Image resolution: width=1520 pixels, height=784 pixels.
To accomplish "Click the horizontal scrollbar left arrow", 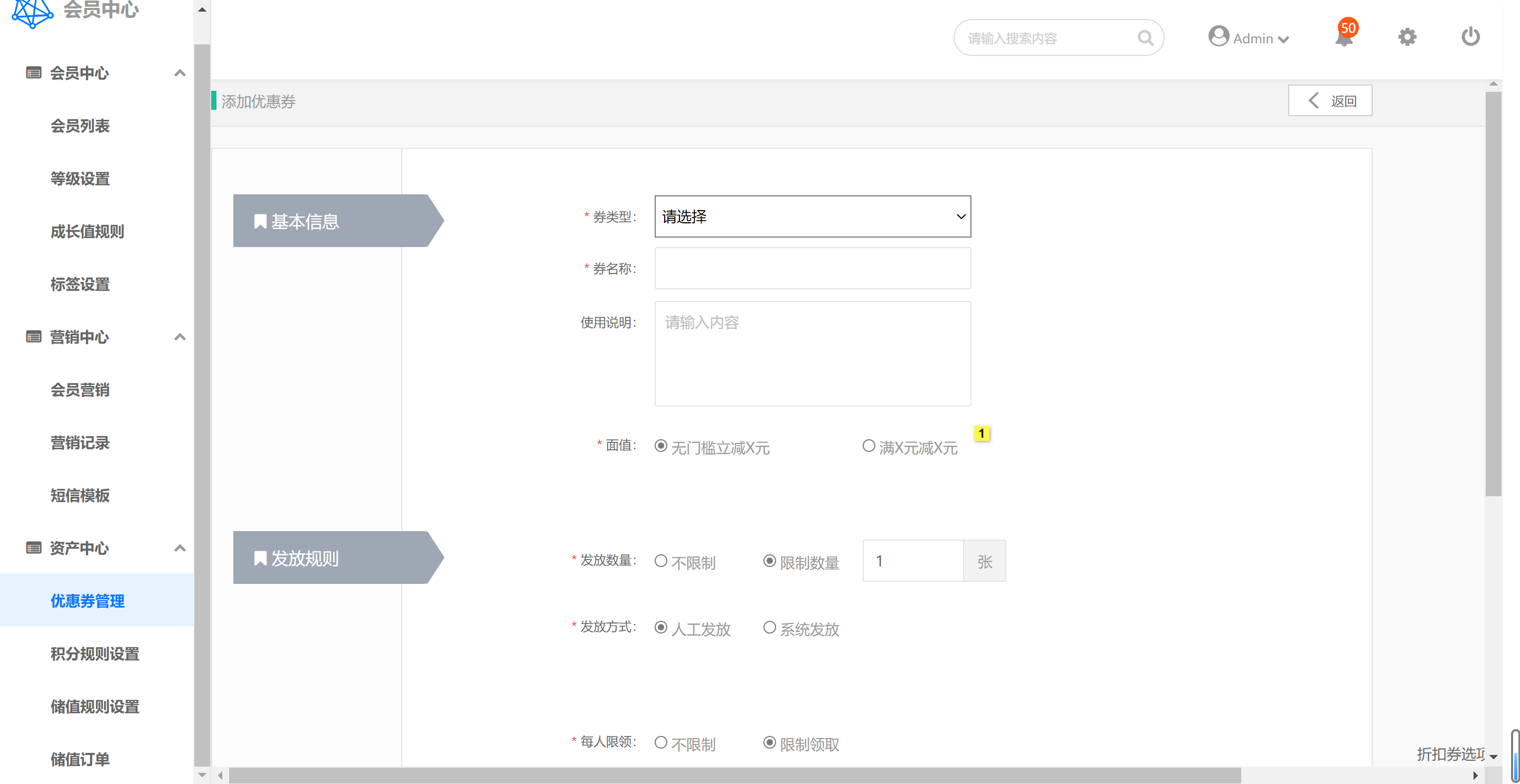I will pyautogui.click(x=220, y=775).
